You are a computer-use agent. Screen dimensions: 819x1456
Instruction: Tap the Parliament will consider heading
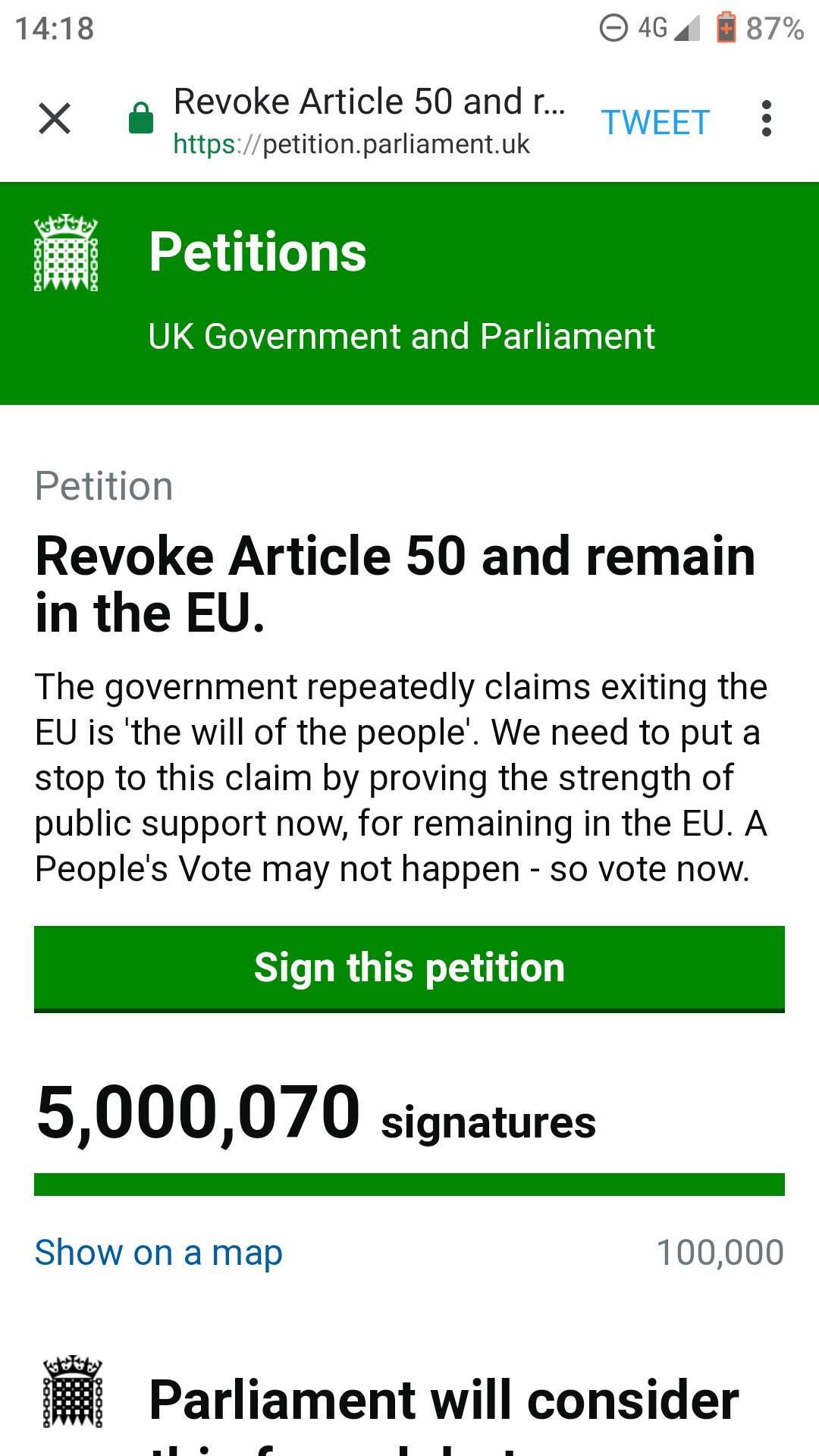coord(444,1400)
